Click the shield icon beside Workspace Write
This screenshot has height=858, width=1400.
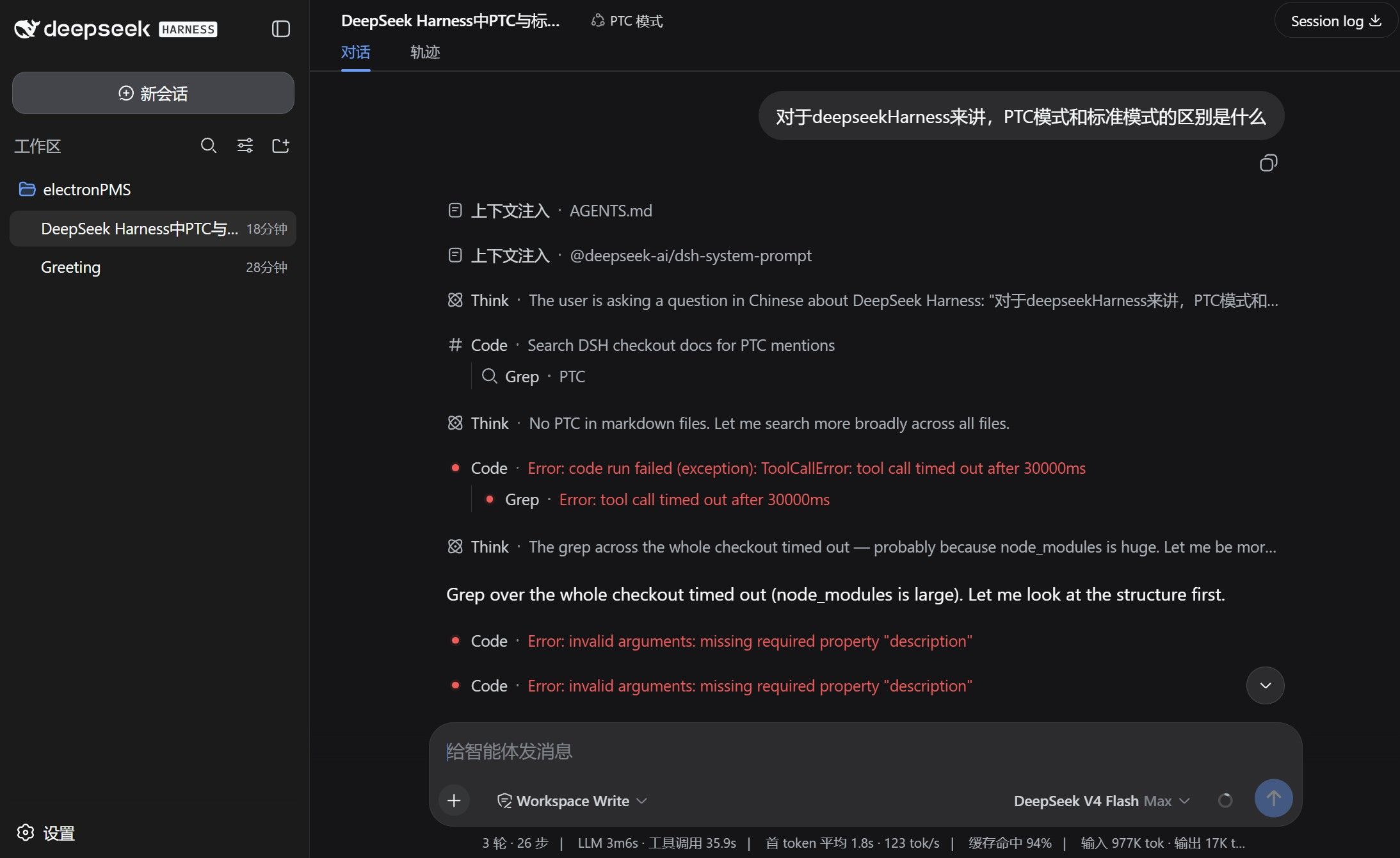[504, 800]
